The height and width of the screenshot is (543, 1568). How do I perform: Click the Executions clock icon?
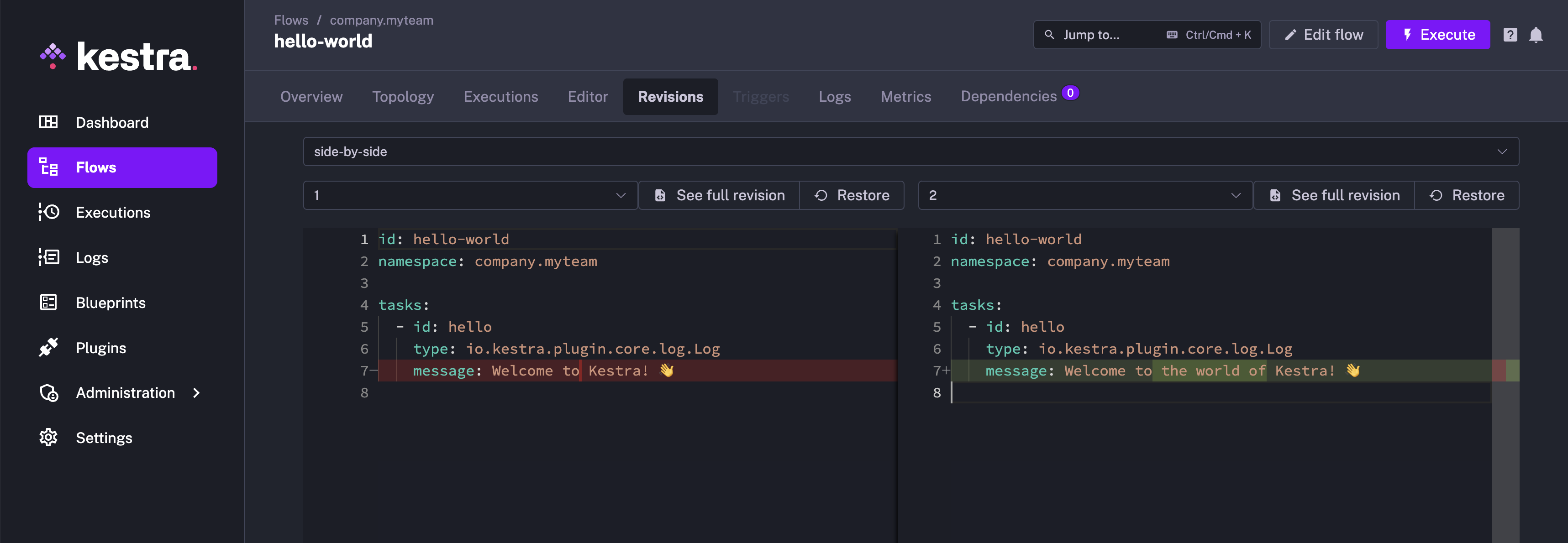click(x=49, y=212)
